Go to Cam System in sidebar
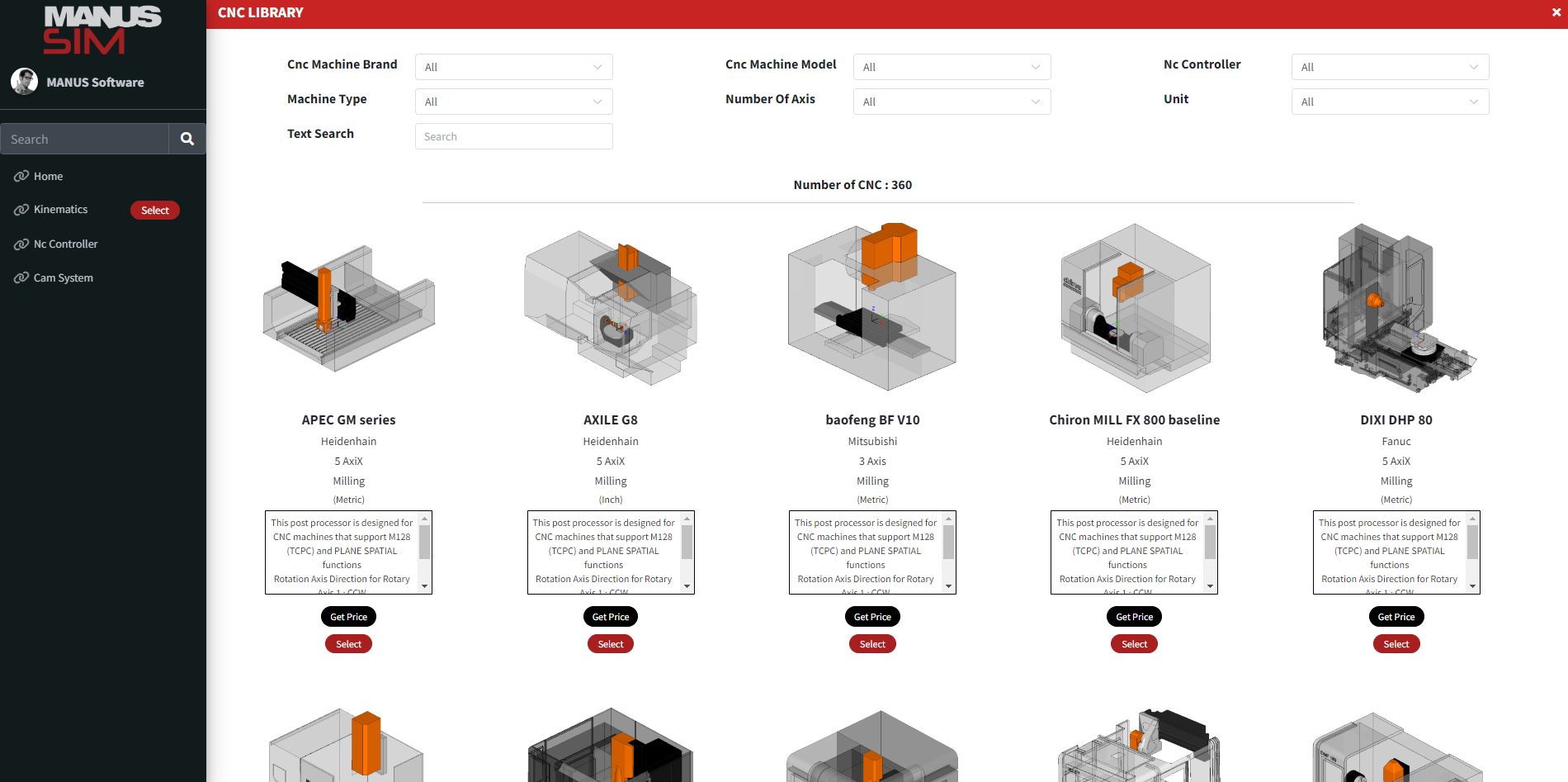The width and height of the screenshot is (1568, 782). point(63,277)
